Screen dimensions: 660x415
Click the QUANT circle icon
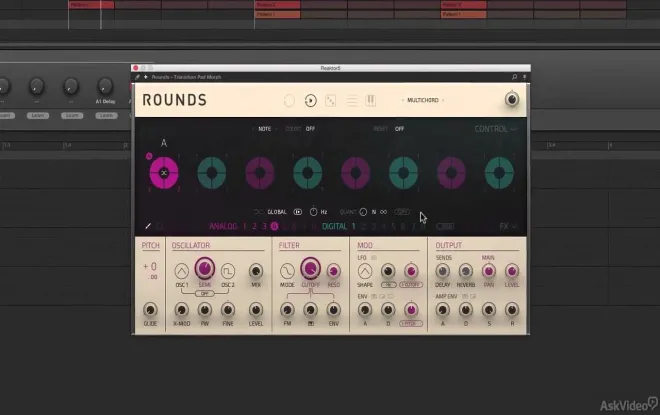[x=363, y=212]
